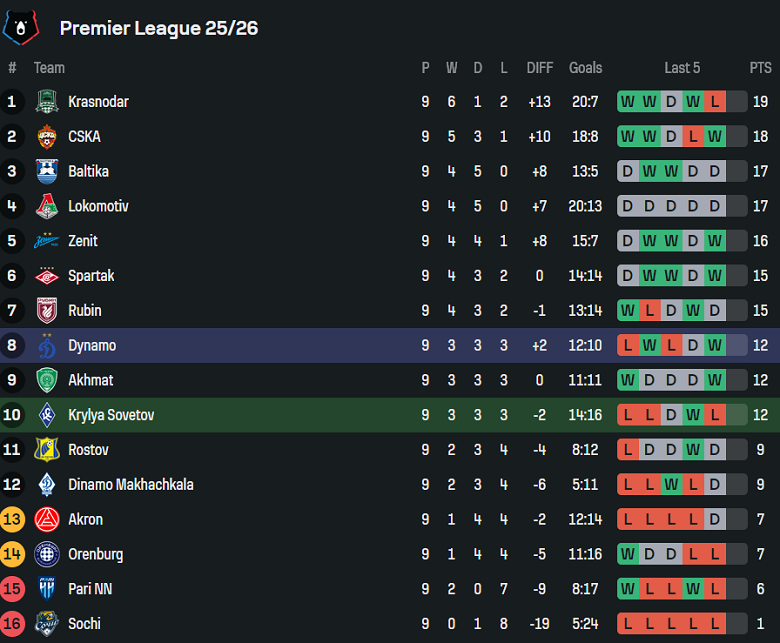
Task: Click the Rubin club badge
Action: click(47, 310)
